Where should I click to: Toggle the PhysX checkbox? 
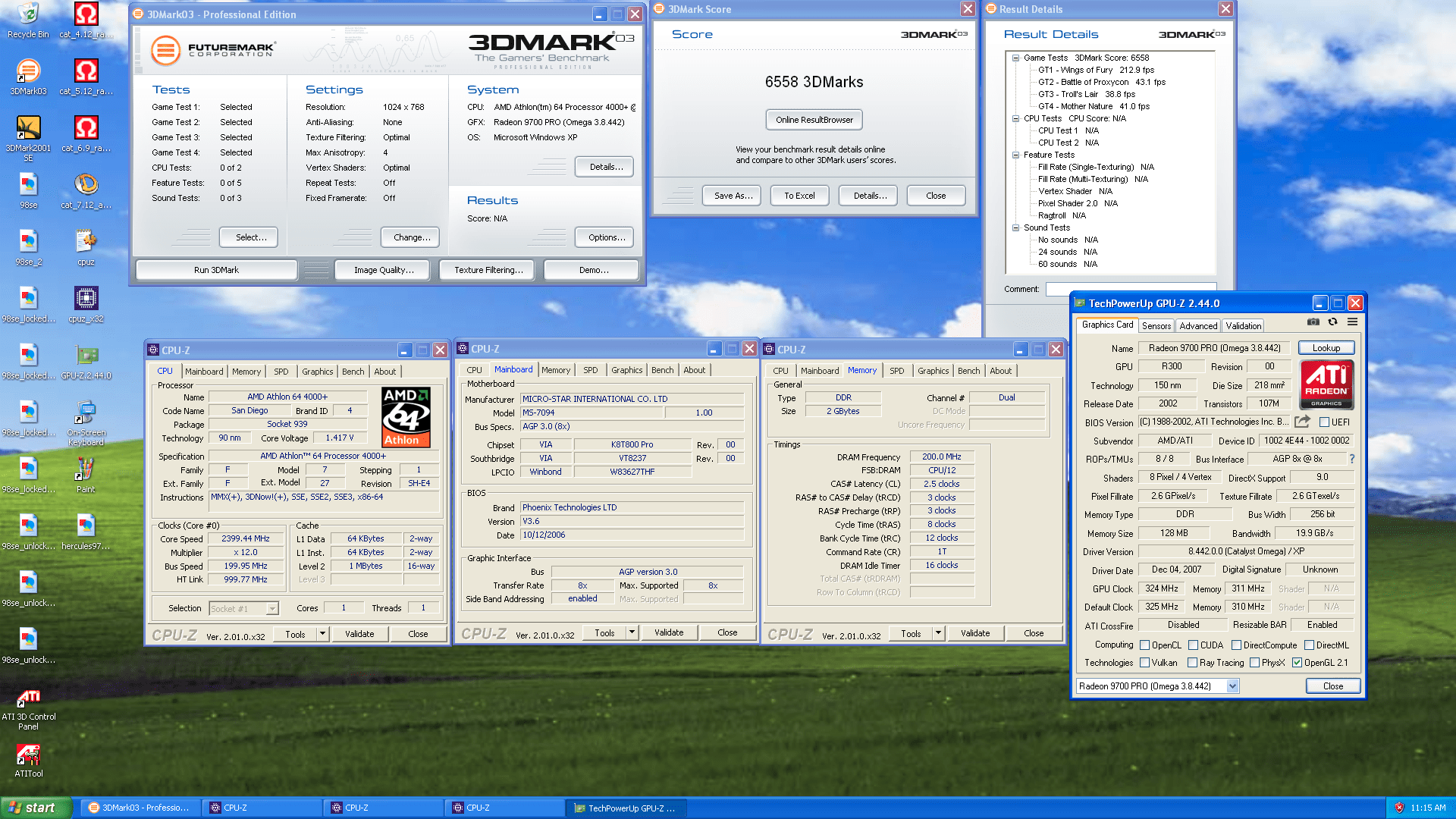click(1255, 663)
